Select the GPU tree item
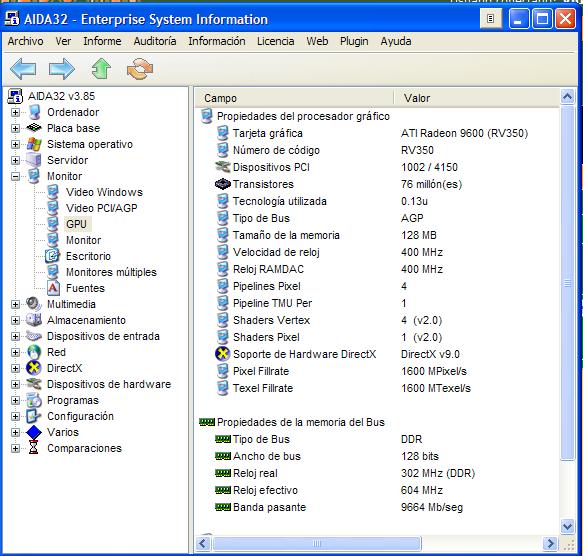This screenshot has width=583, height=556. [77, 224]
